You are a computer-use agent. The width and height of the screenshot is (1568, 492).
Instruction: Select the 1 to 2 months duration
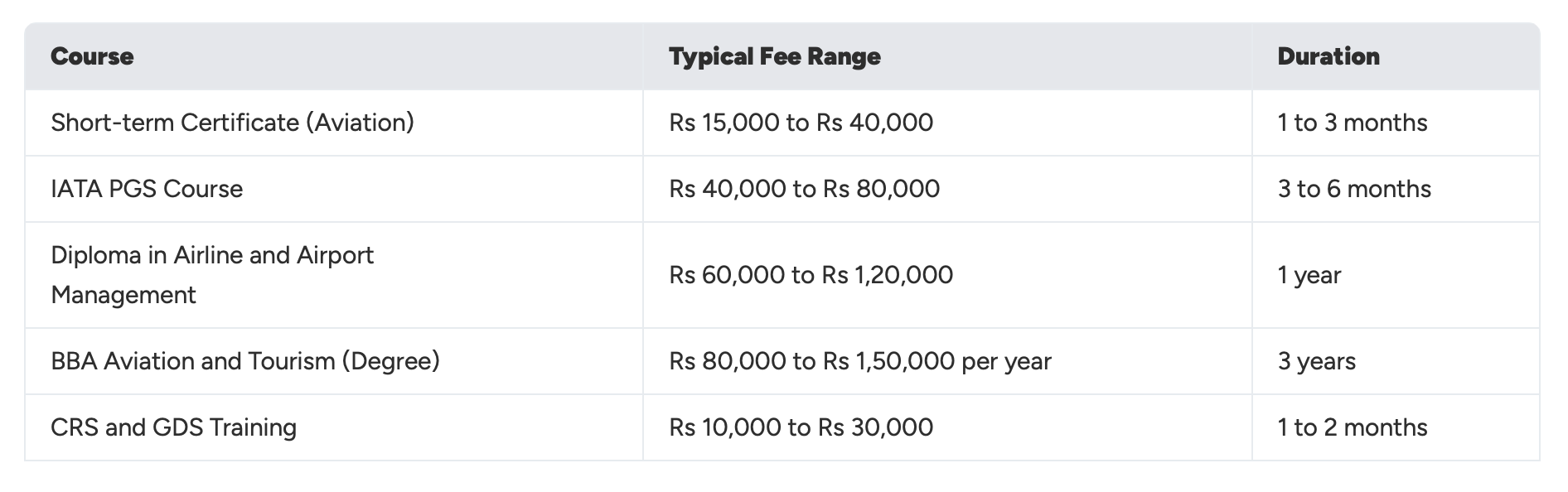[1352, 427]
